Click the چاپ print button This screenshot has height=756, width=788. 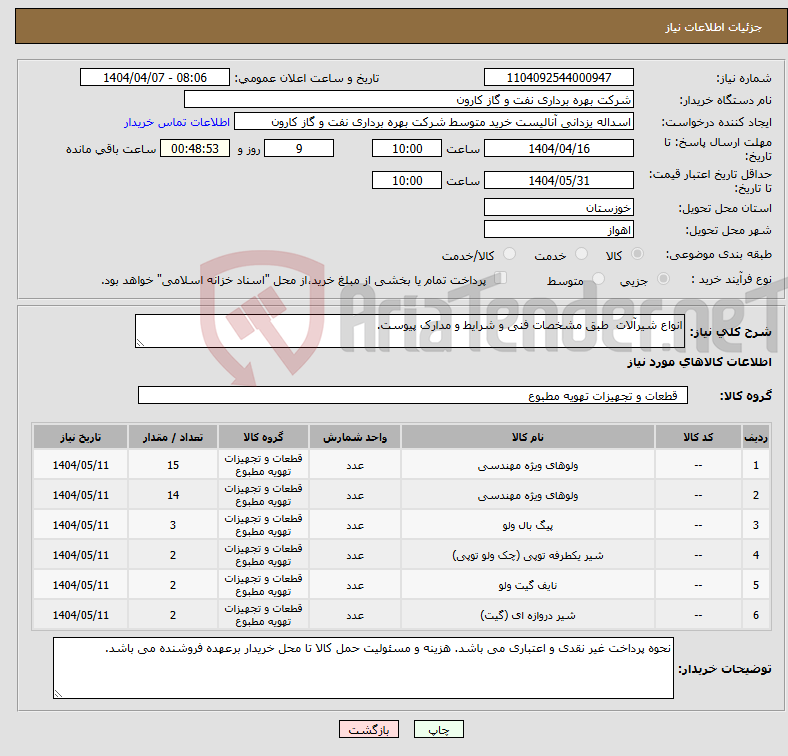(439, 729)
